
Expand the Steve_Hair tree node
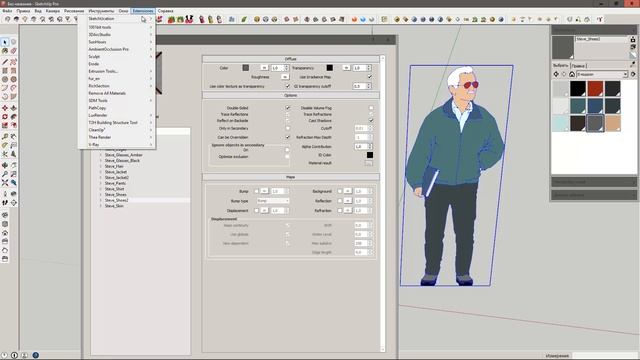tap(100, 166)
